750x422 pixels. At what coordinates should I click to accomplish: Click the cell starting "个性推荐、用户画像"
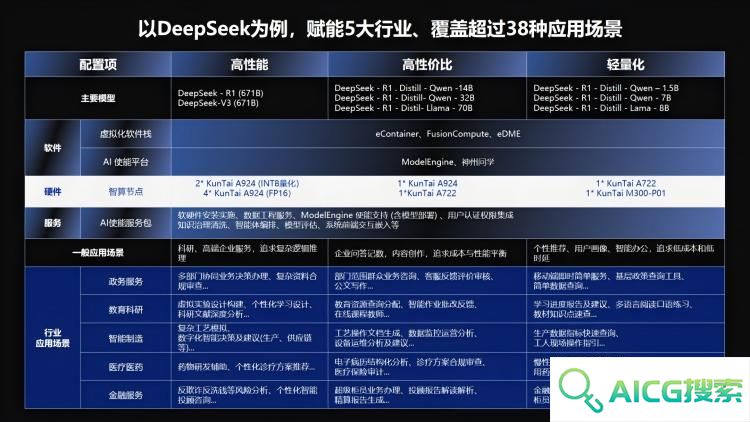point(624,253)
